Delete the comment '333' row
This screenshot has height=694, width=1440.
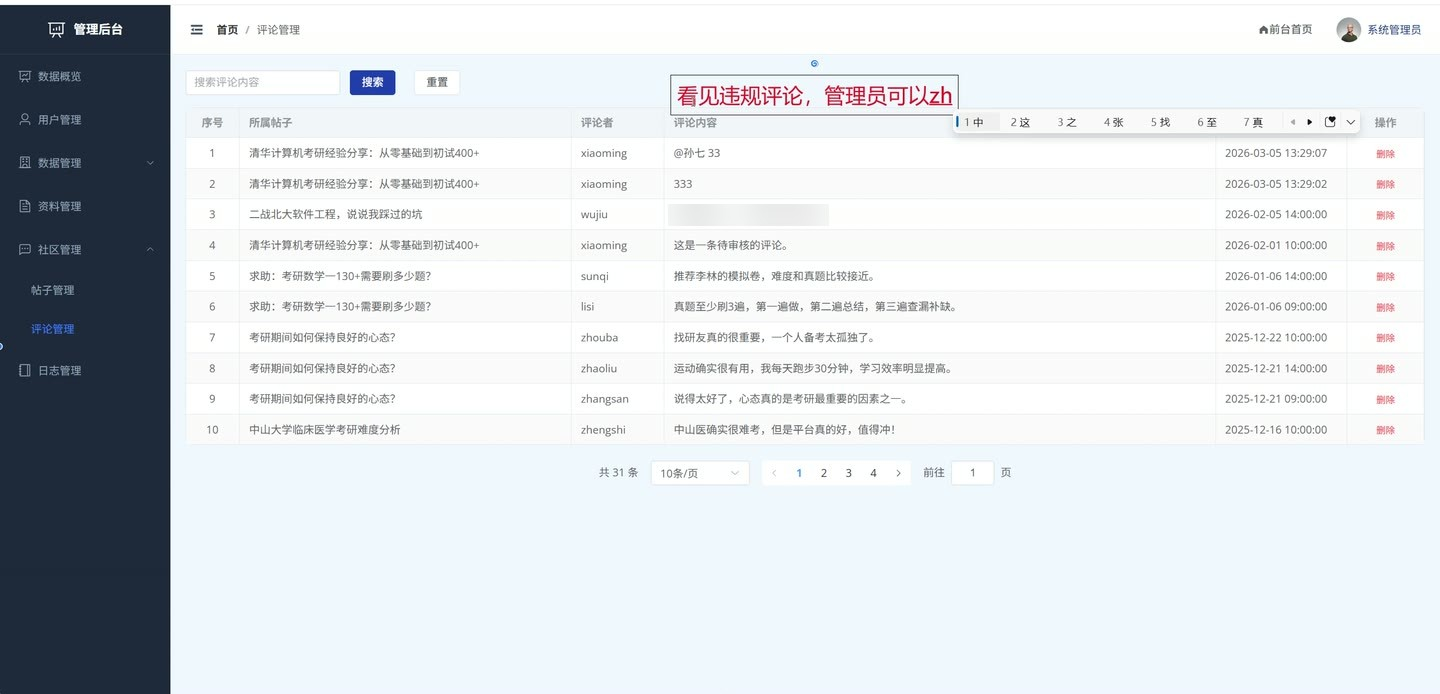pos(1385,184)
